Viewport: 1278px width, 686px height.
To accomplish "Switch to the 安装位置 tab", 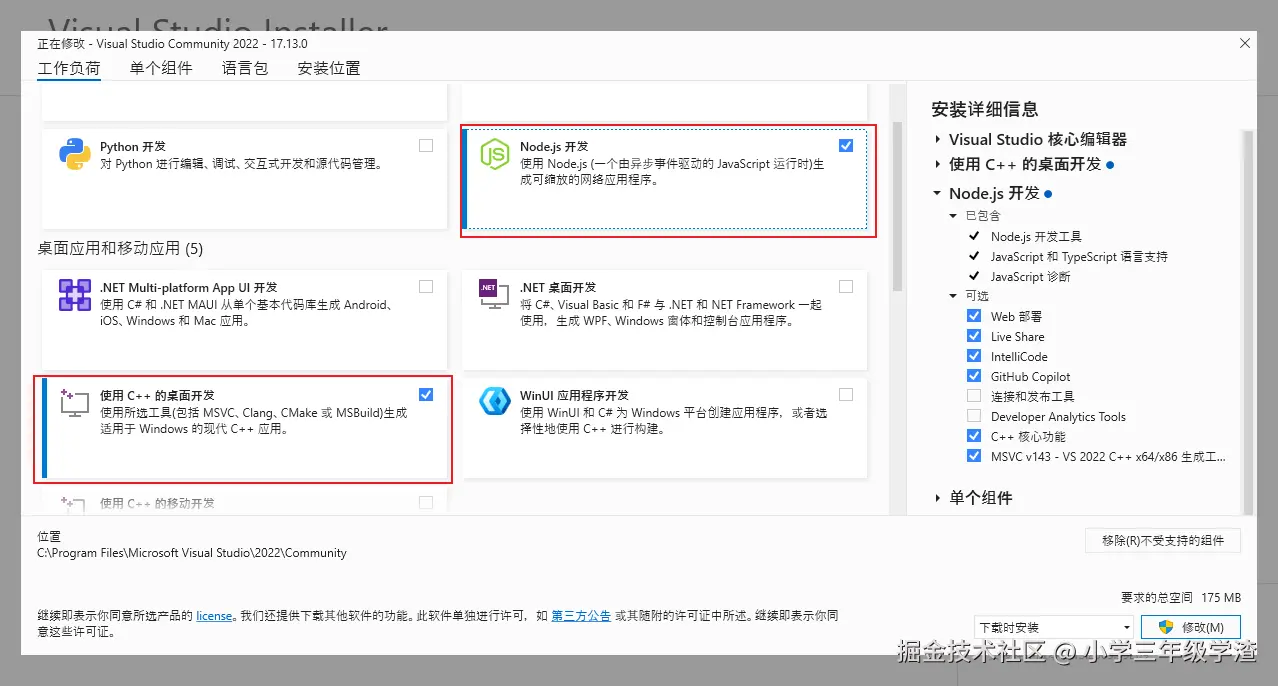I will (329, 68).
